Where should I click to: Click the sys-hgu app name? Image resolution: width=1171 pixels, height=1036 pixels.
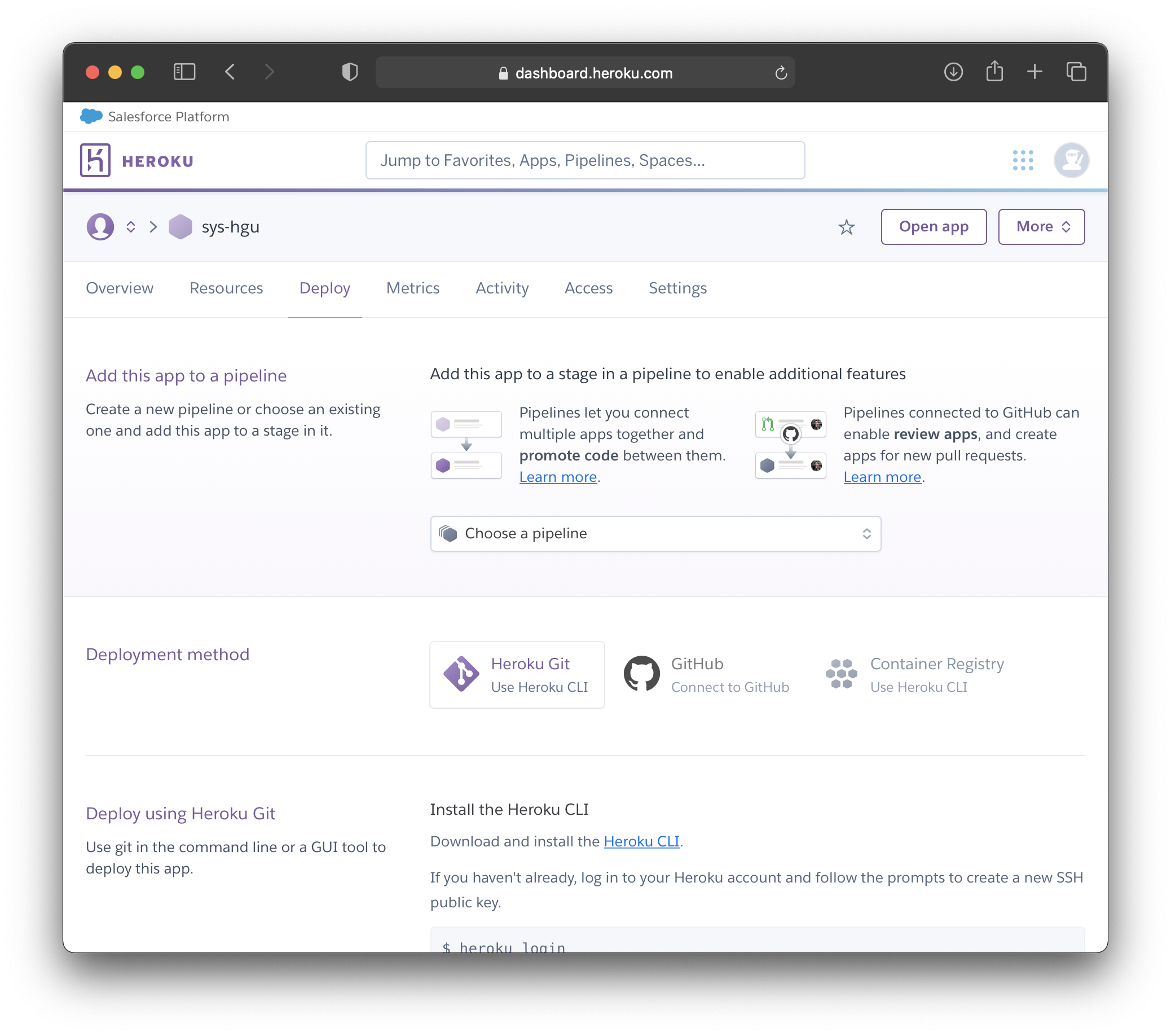click(230, 227)
